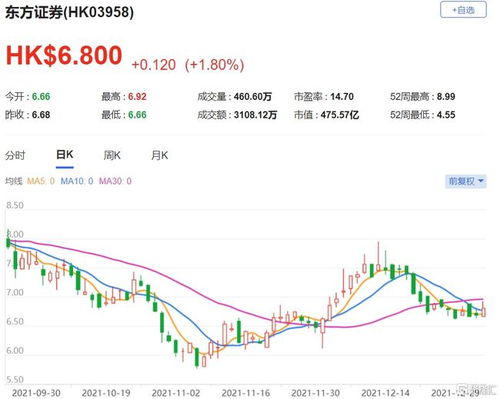Screen dimensions: 500x399
Task: Click the 东方证券(HK03958) stock title
Action: point(69,13)
